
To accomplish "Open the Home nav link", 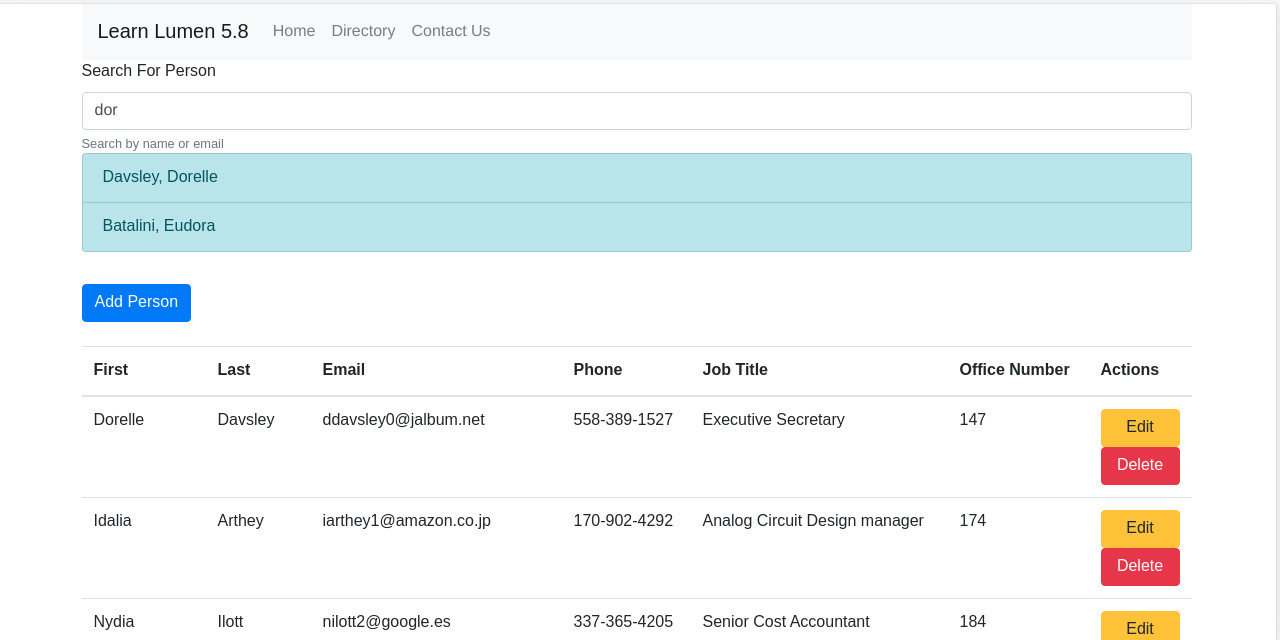I will tap(293, 31).
